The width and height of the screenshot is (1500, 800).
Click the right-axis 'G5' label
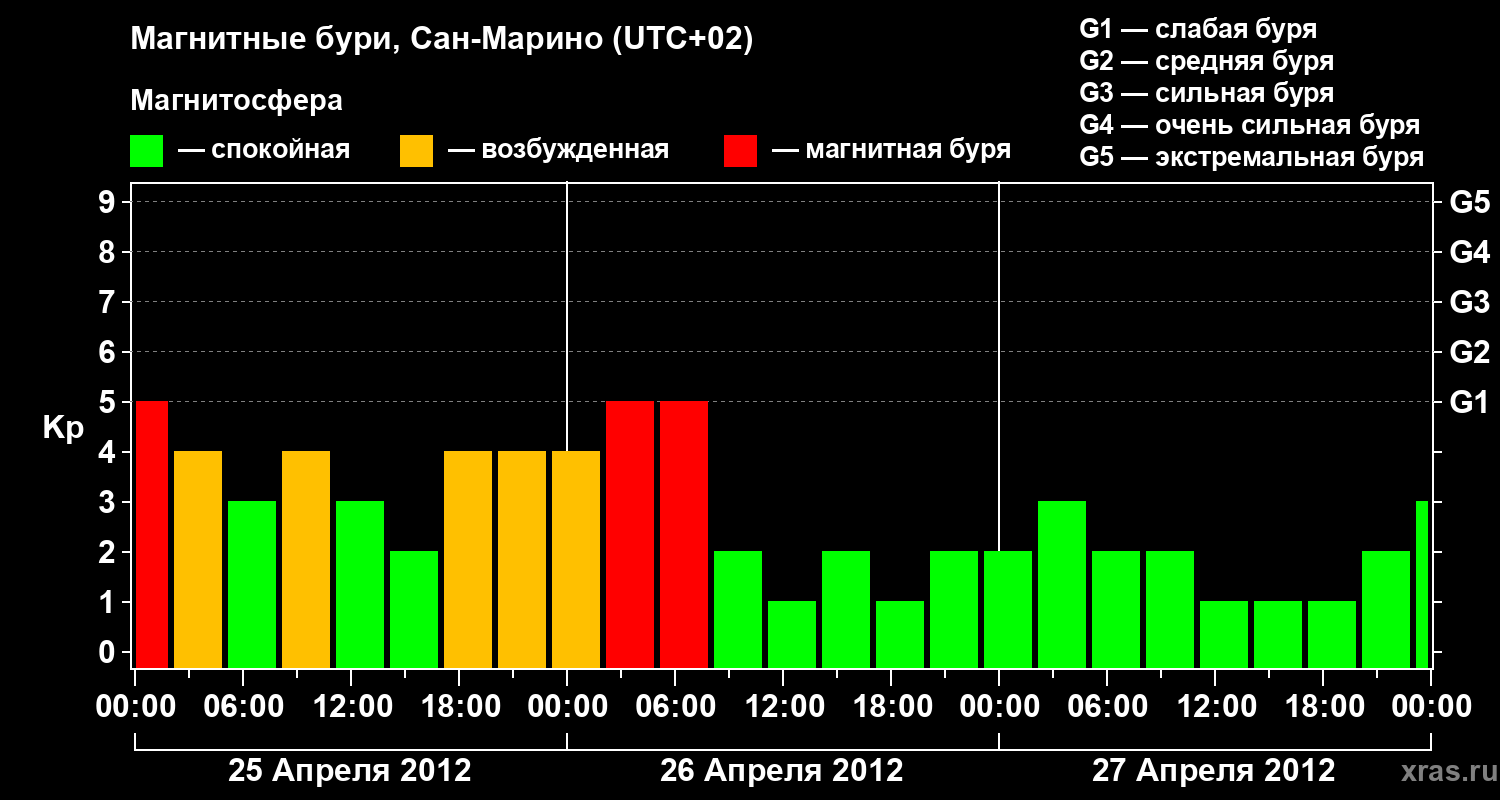[x=1469, y=202]
